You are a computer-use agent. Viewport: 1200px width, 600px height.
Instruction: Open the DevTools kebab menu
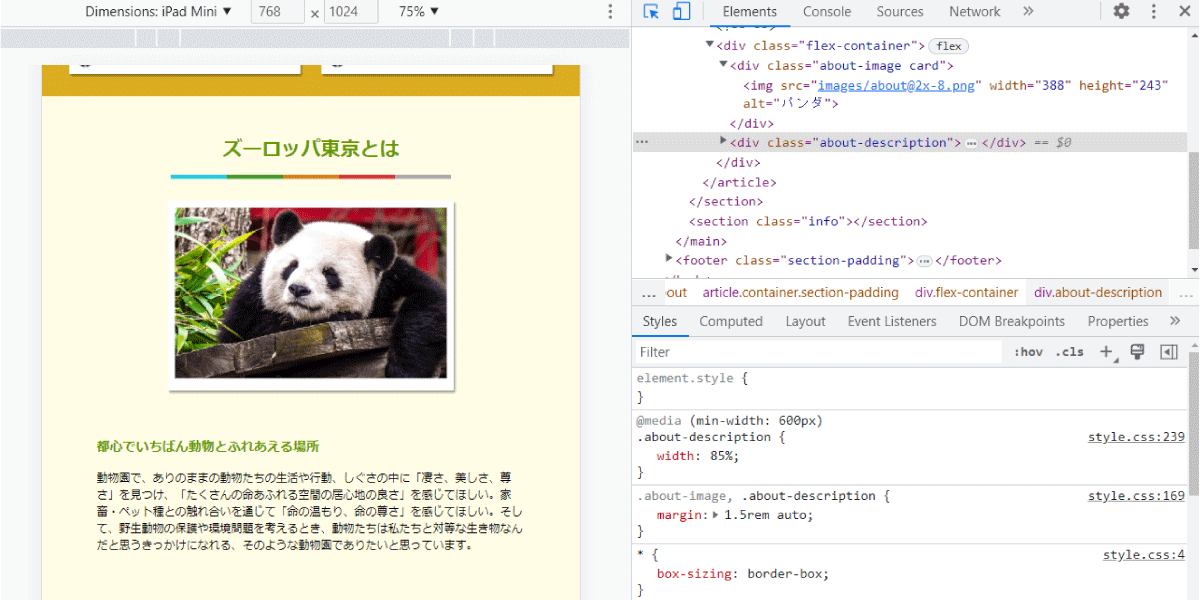click(1153, 12)
